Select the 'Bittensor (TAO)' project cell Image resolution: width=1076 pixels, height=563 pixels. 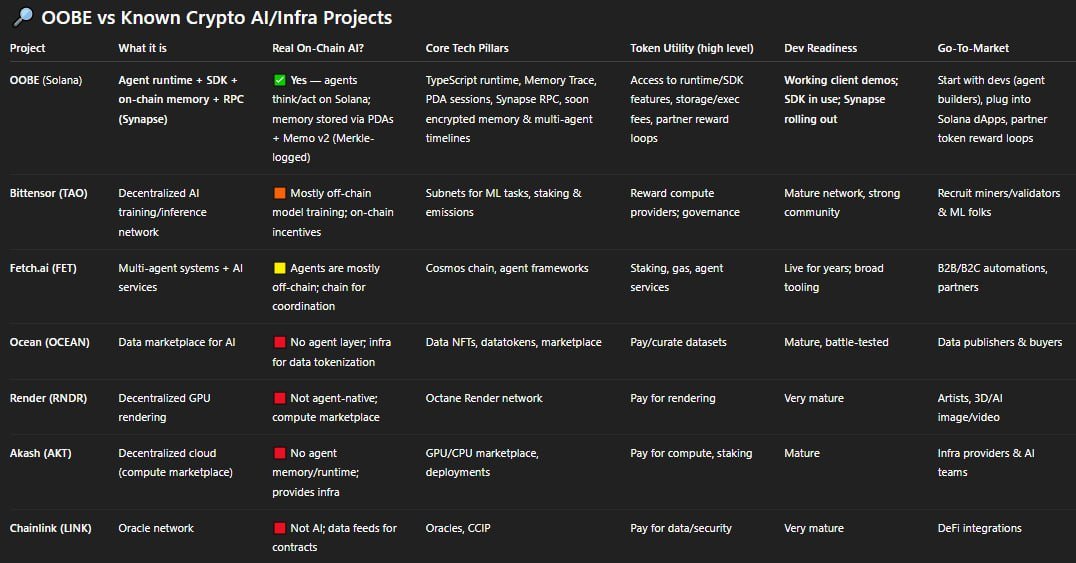tap(48, 194)
